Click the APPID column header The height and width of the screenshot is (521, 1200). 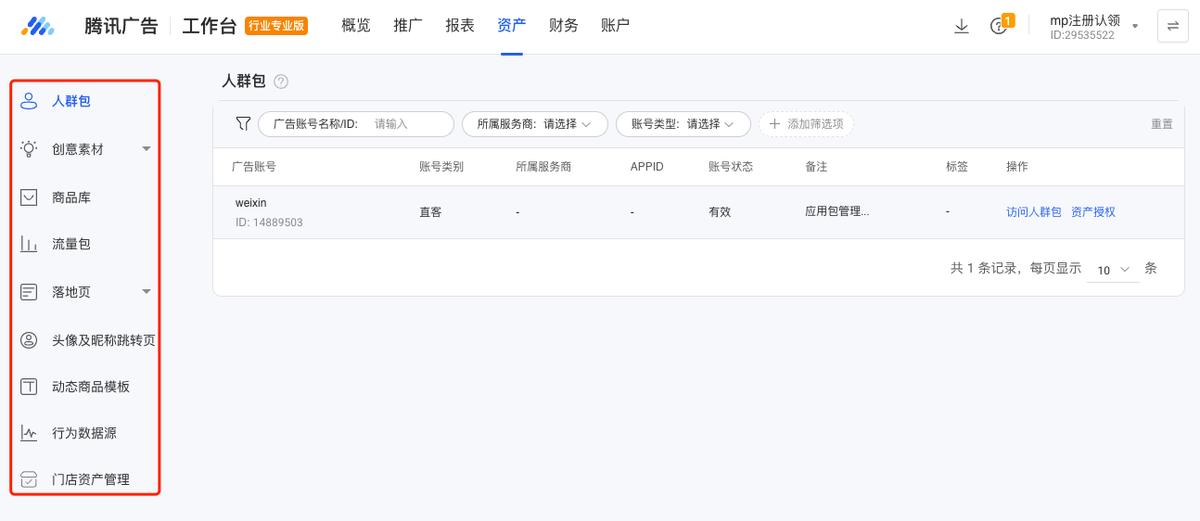coord(647,166)
